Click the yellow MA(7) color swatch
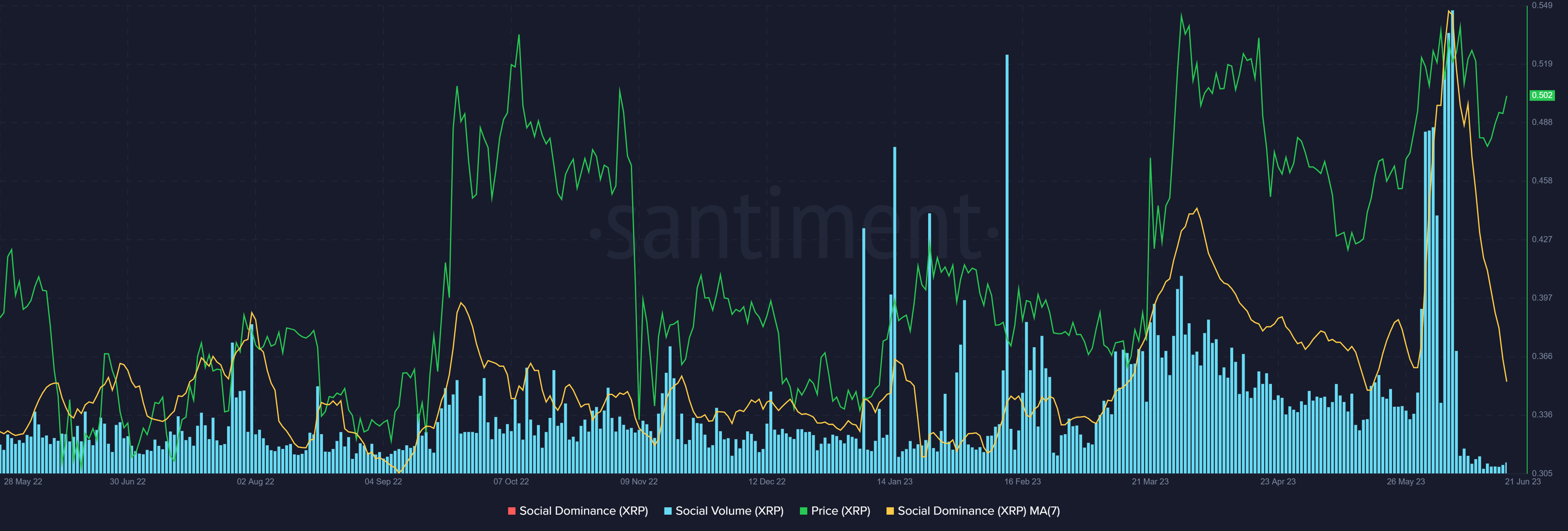This screenshot has width=1568, height=531. (x=890, y=511)
